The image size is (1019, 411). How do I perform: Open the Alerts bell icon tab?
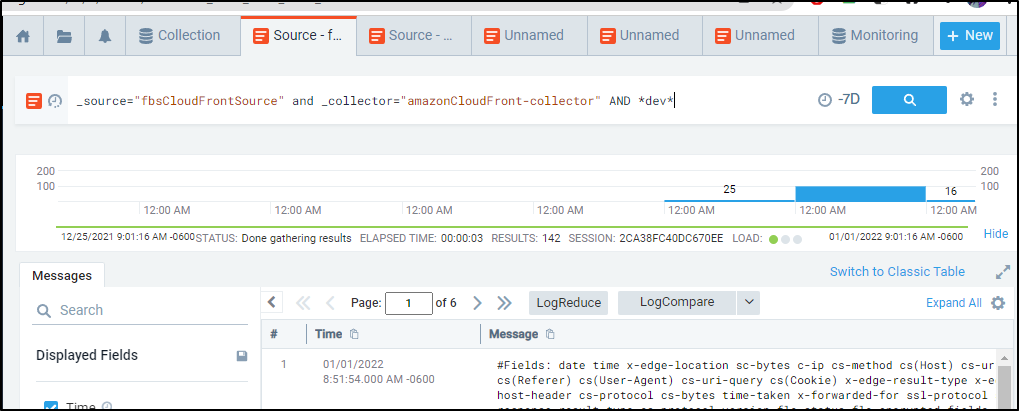coord(105,37)
